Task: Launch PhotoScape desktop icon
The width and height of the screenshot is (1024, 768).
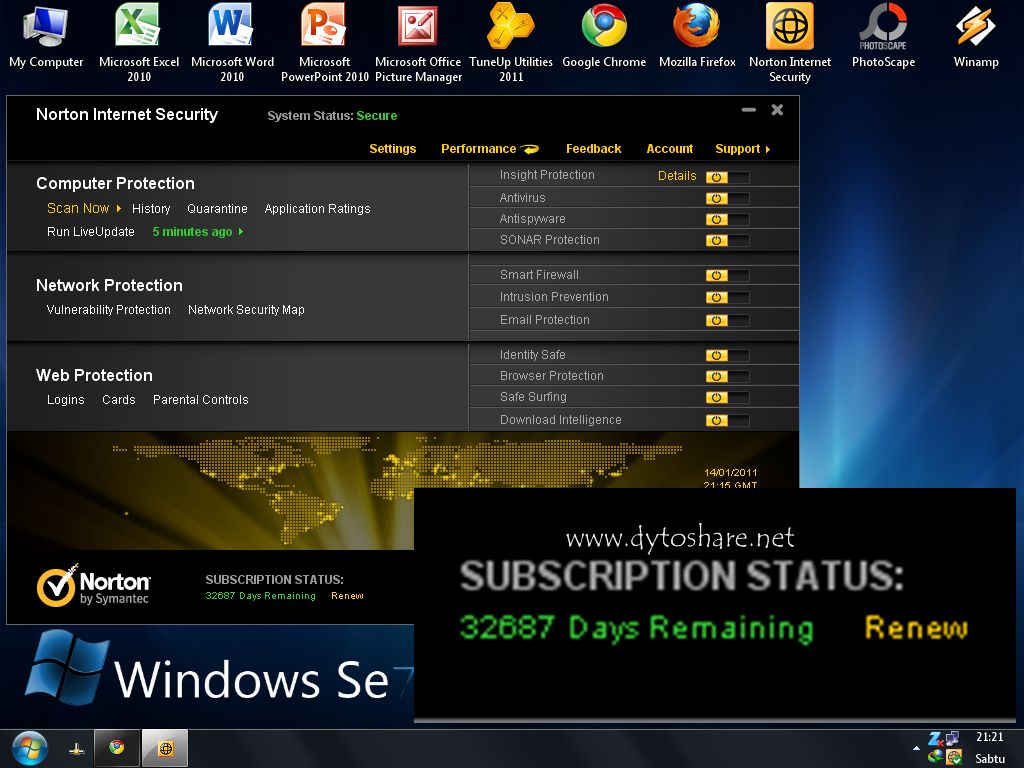Action: (x=883, y=36)
